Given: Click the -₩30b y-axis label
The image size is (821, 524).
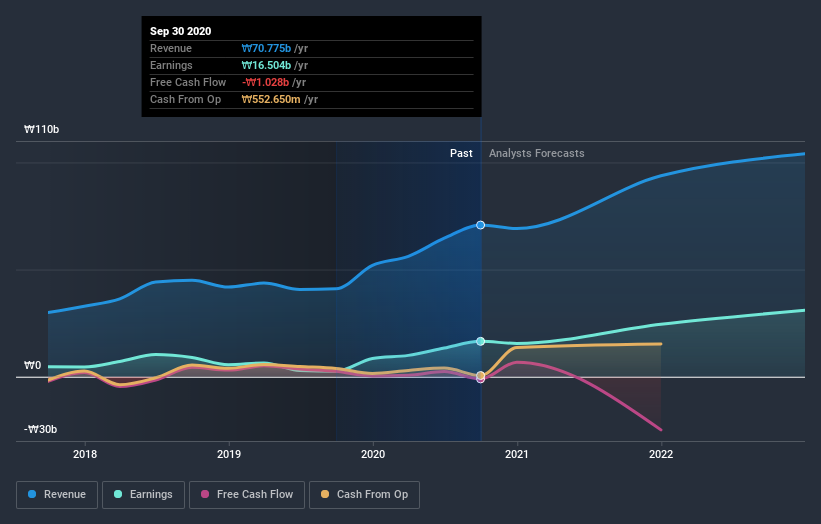Looking at the screenshot, I should coord(40,429).
